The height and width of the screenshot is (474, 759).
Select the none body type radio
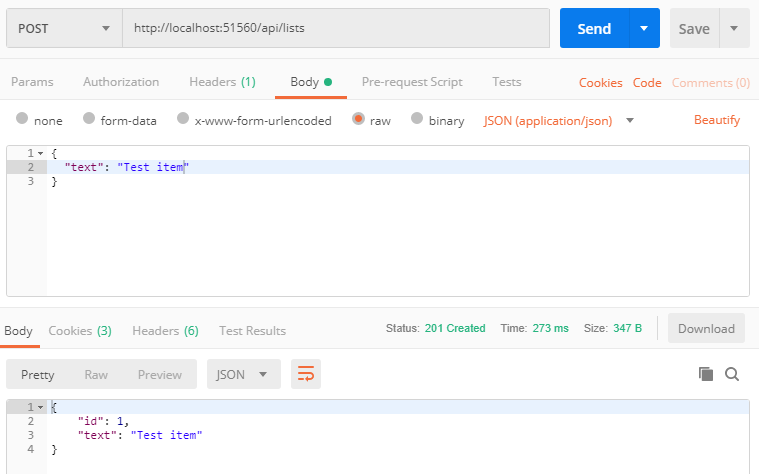click(23, 120)
